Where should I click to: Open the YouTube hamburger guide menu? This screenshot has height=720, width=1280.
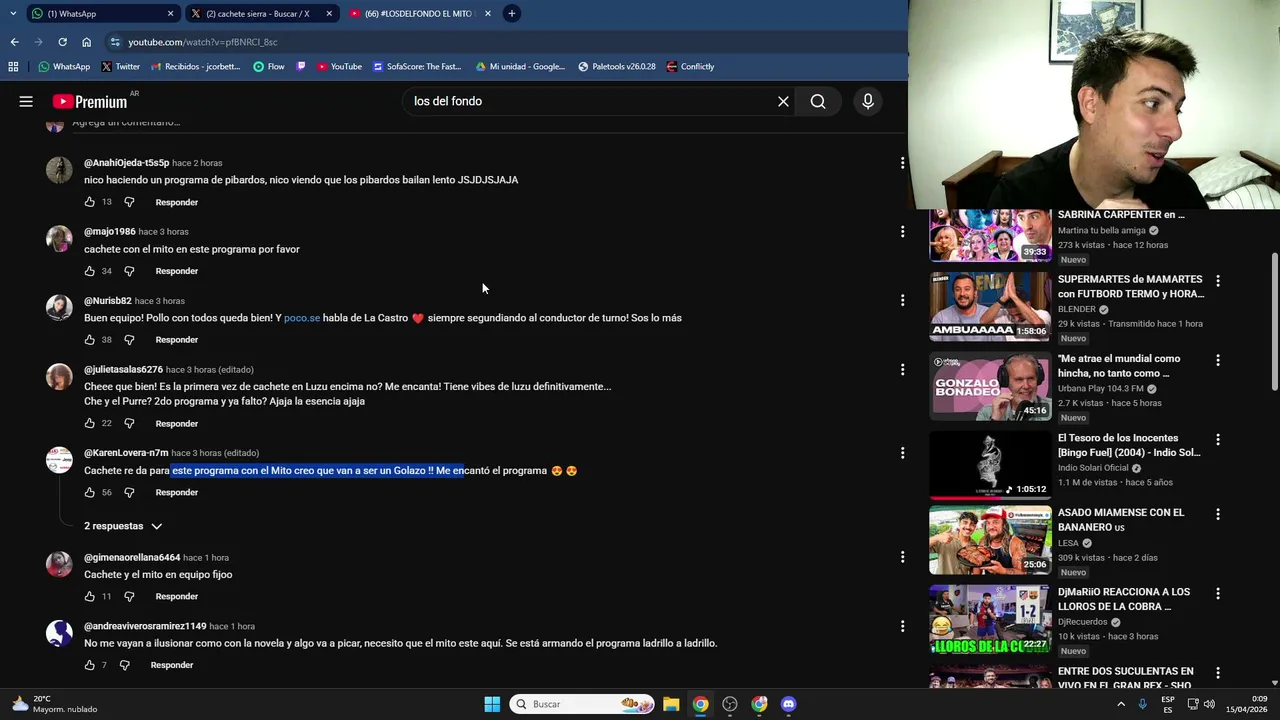26,101
